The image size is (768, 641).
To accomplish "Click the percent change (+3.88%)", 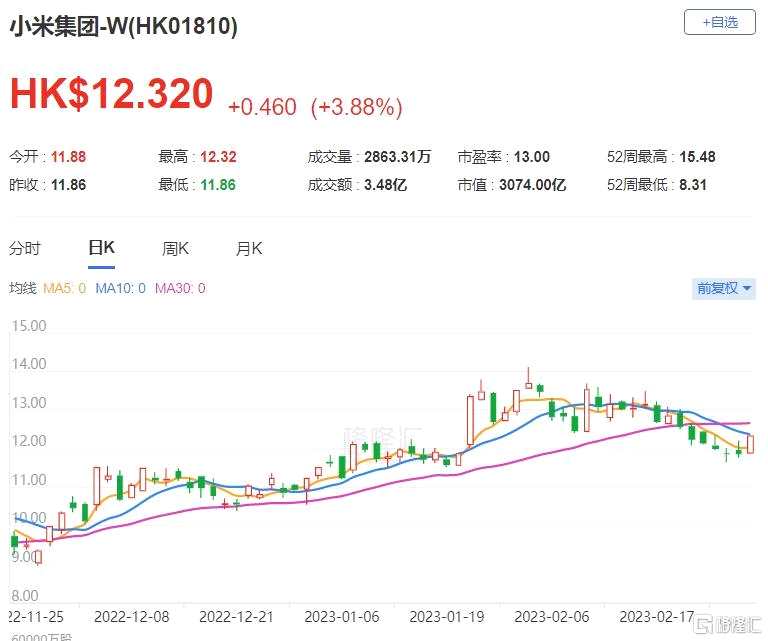I will click(x=357, y=107).
